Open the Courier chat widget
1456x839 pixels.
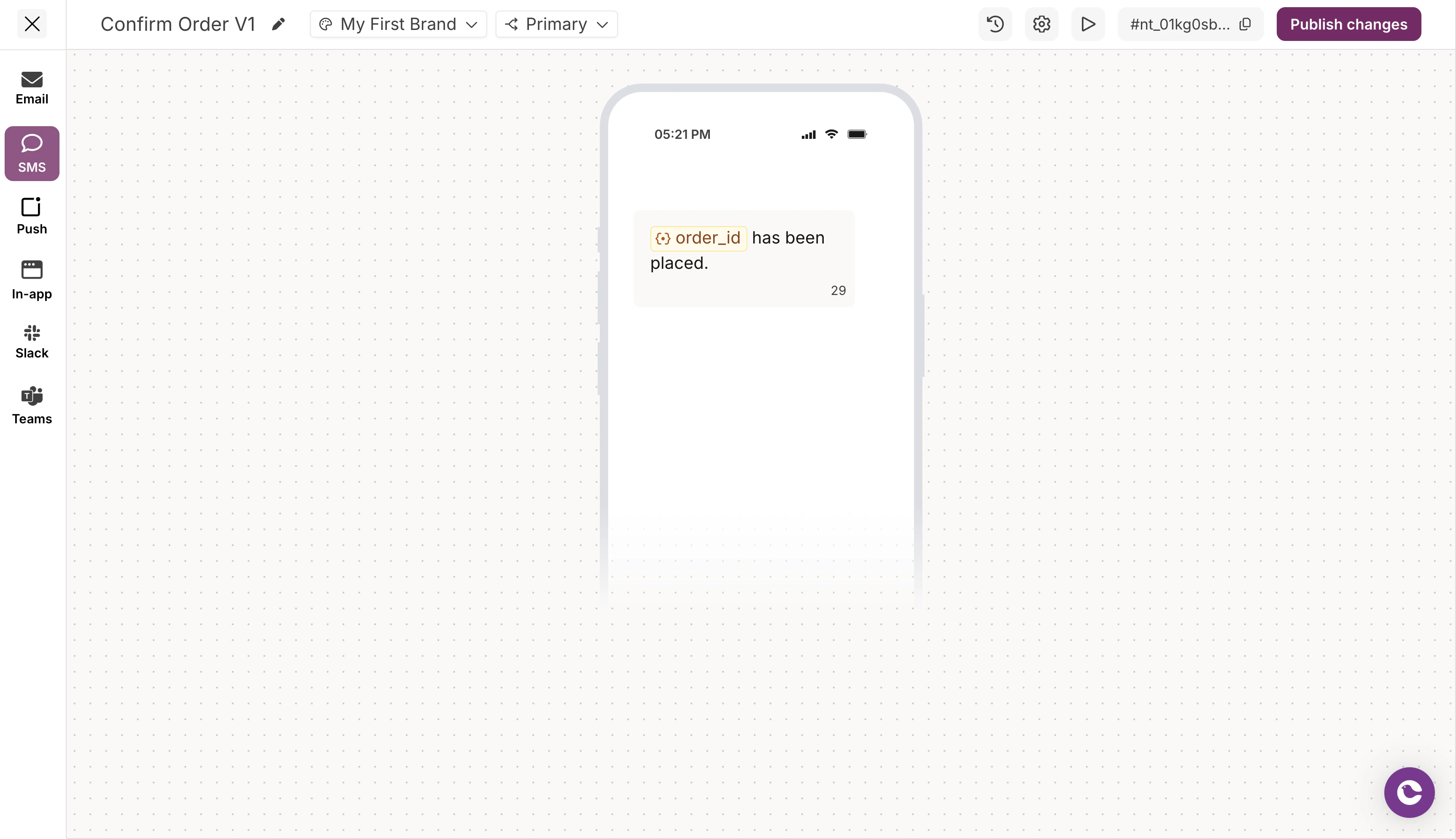coord(1409,792)
